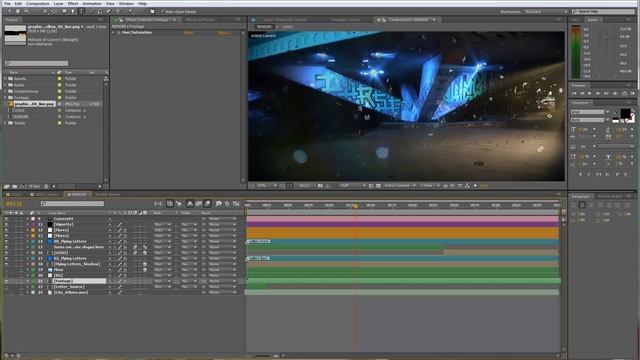This screenshot has height=360, width=640.
Task: Open the 1 View layout dropdown
Action: click(x=429, y=186)
